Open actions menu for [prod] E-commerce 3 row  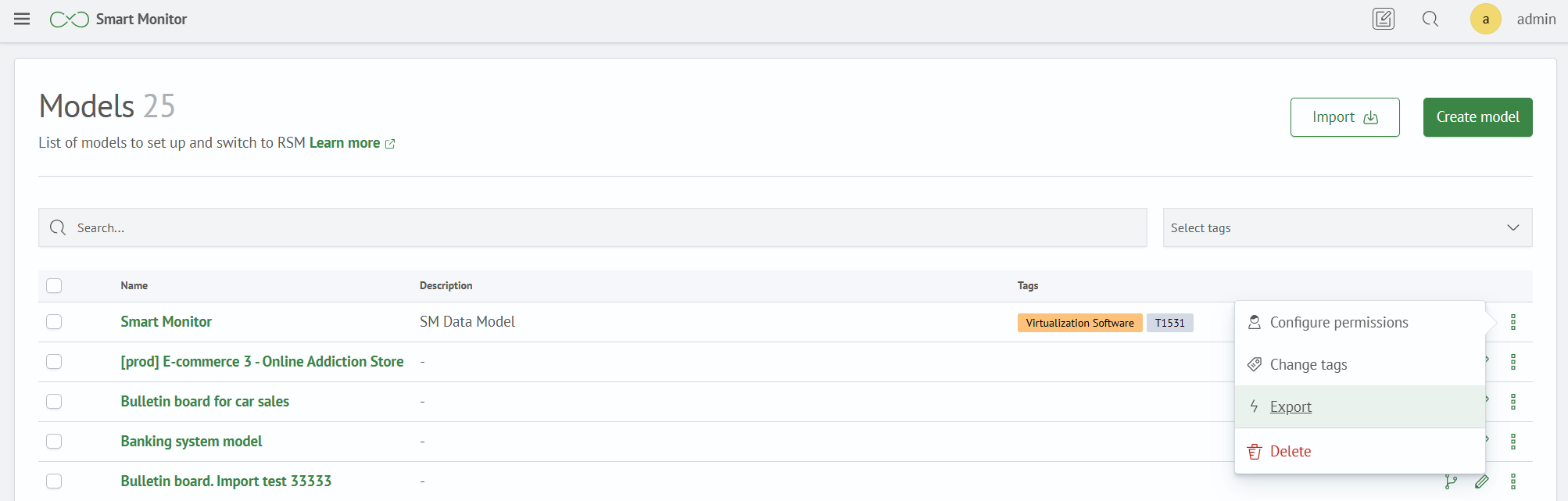[x=1513, y=362]
